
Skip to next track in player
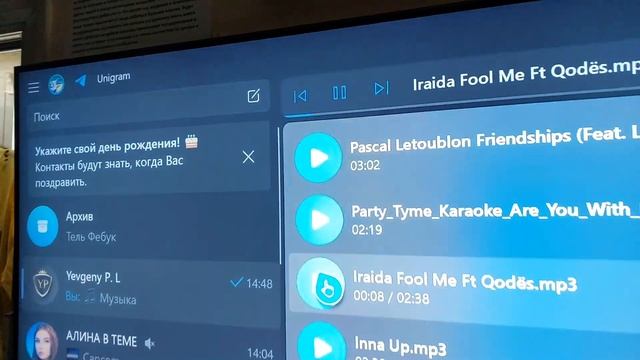pyautogui.click(x=381, y=88)
